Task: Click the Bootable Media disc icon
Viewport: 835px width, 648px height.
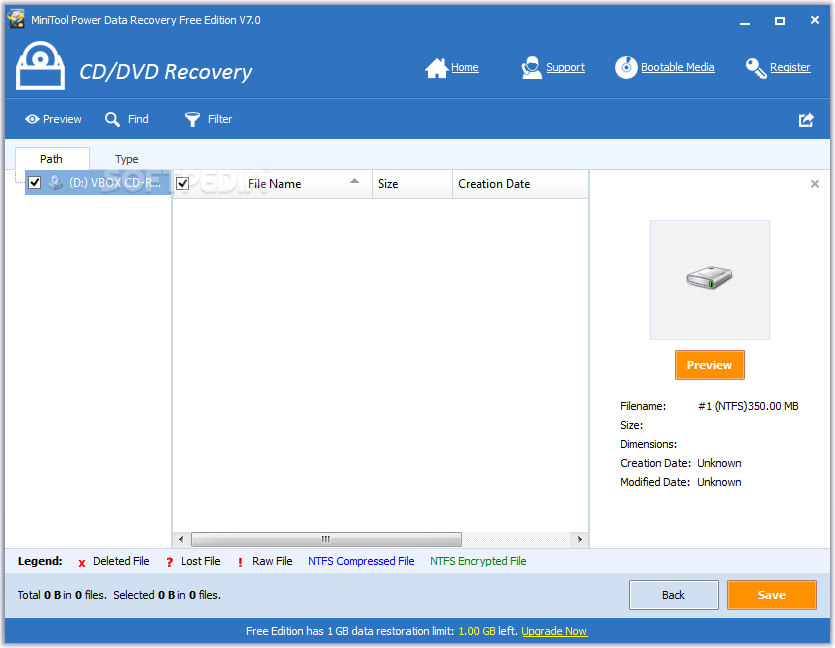Action: (x=626, y=68)
